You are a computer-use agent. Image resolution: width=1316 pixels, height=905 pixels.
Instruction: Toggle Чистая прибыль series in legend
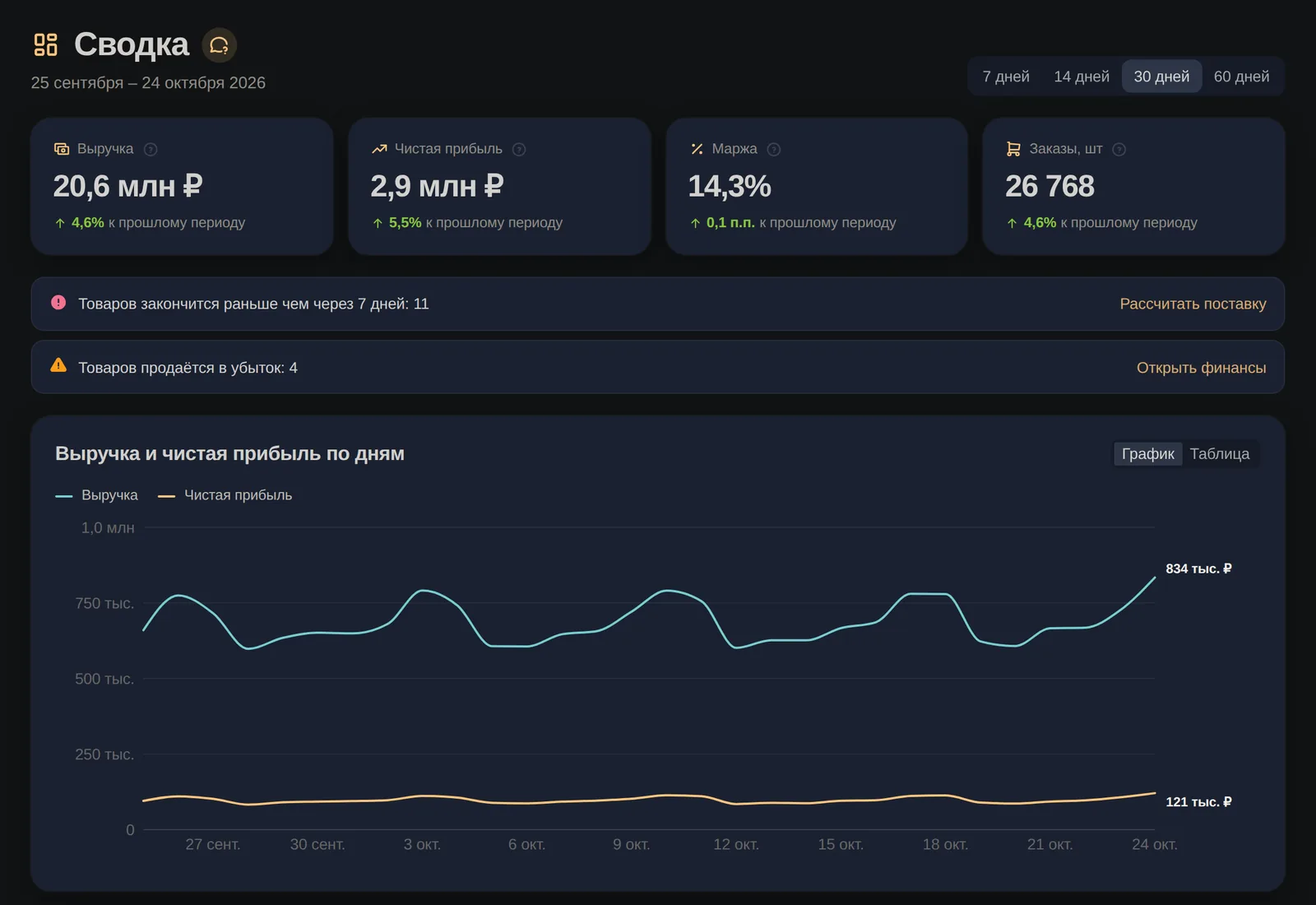pyautogui.click(x=225, y=495)
